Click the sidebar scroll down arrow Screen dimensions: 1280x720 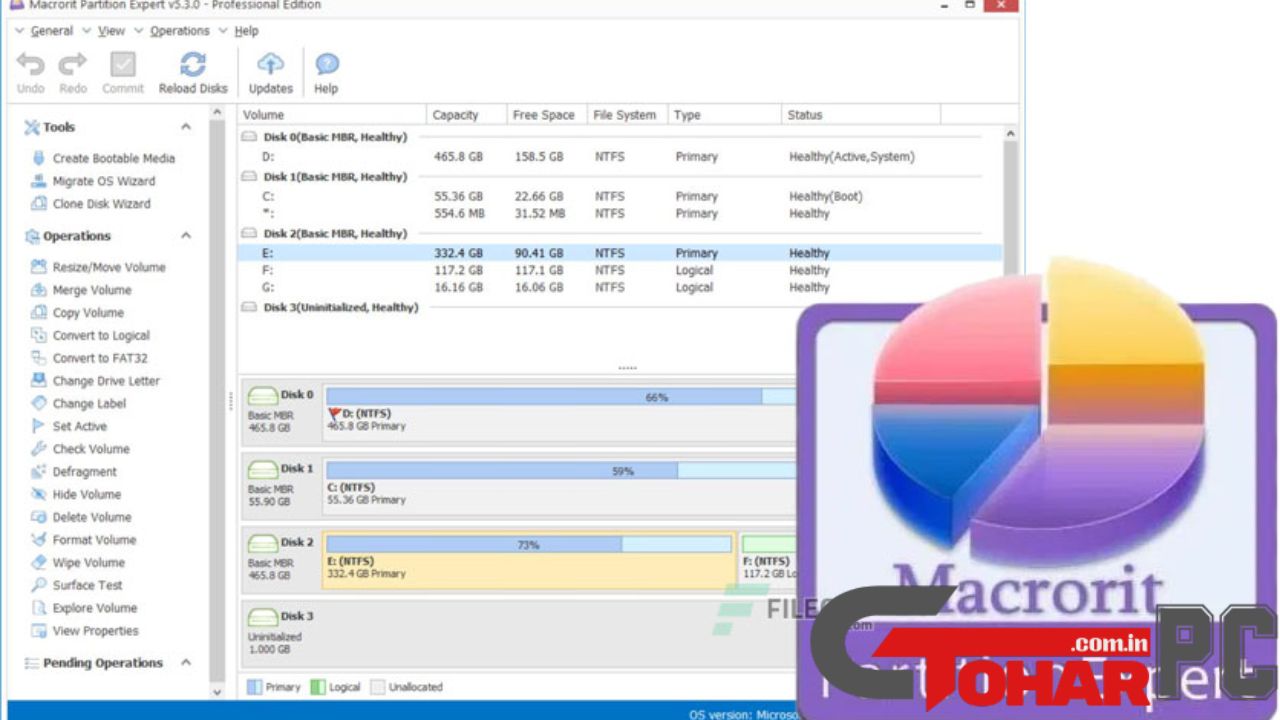tap(217, 691)
